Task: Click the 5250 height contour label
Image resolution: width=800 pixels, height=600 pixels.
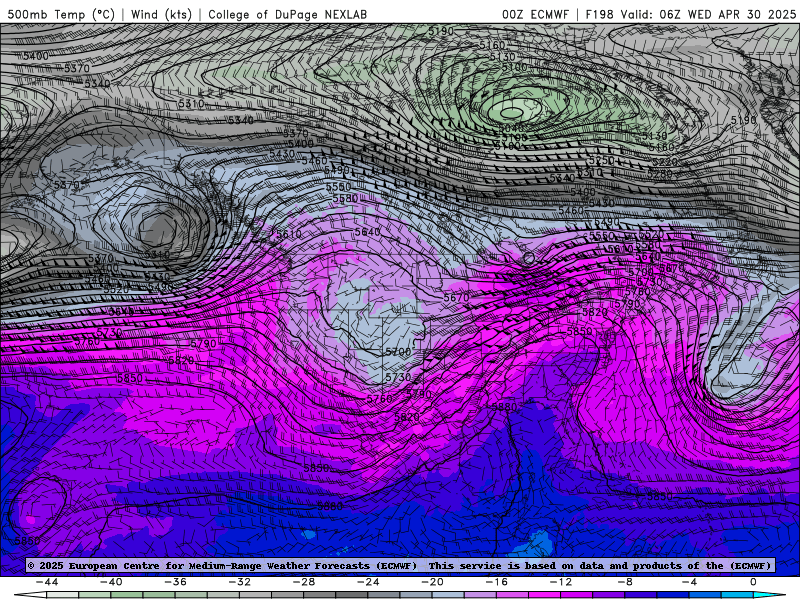Action: 601,160
